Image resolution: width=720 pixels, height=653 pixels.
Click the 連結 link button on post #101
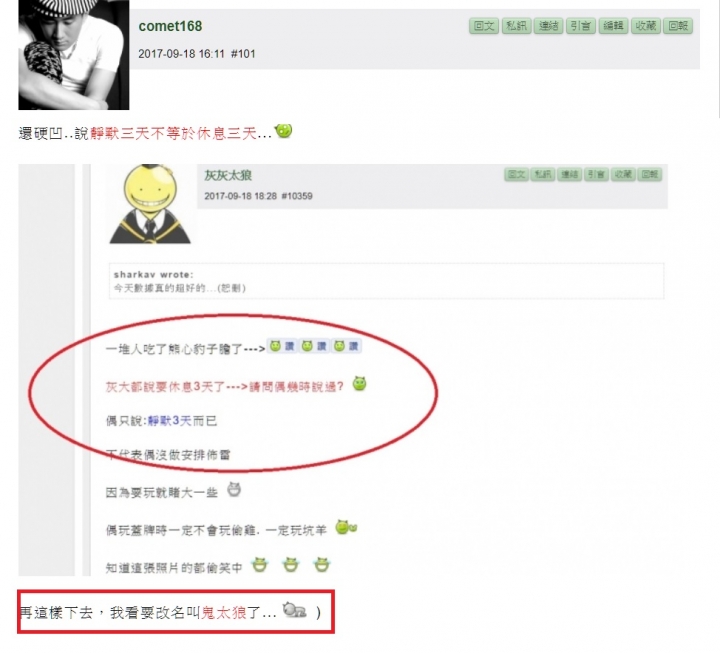click(548, 26)
